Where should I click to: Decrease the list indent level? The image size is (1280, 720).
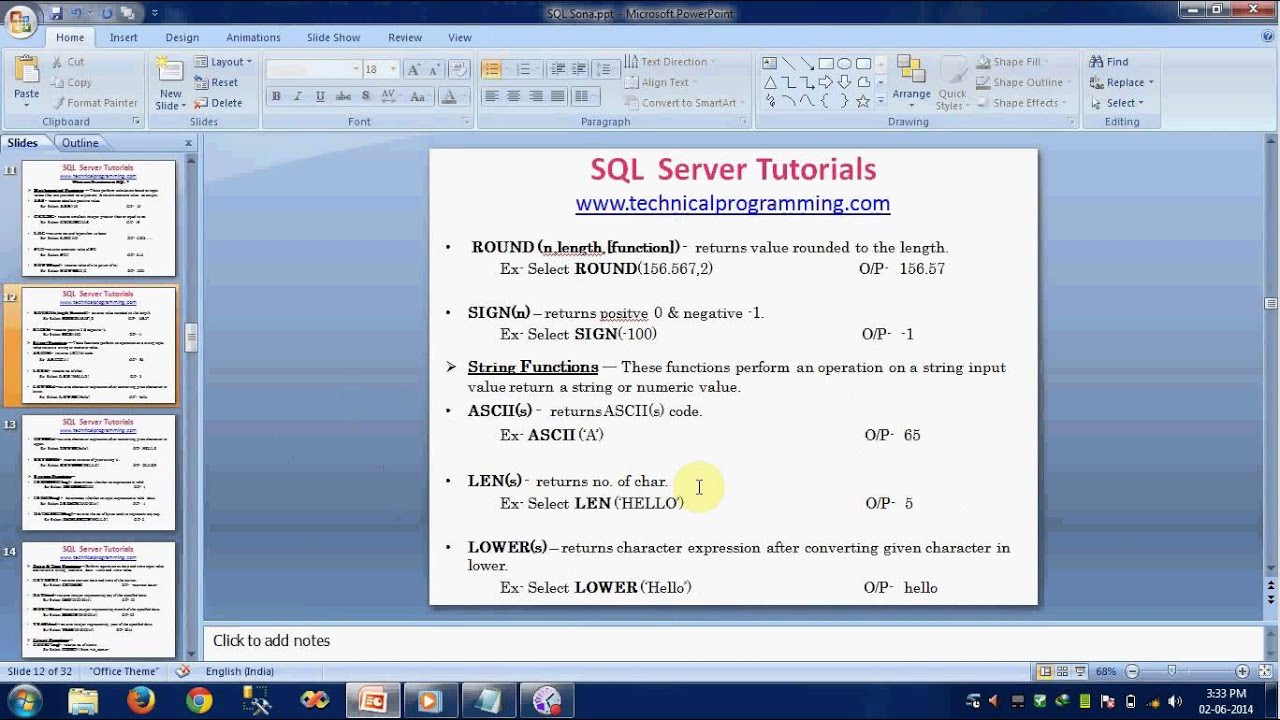pos(557,69)
